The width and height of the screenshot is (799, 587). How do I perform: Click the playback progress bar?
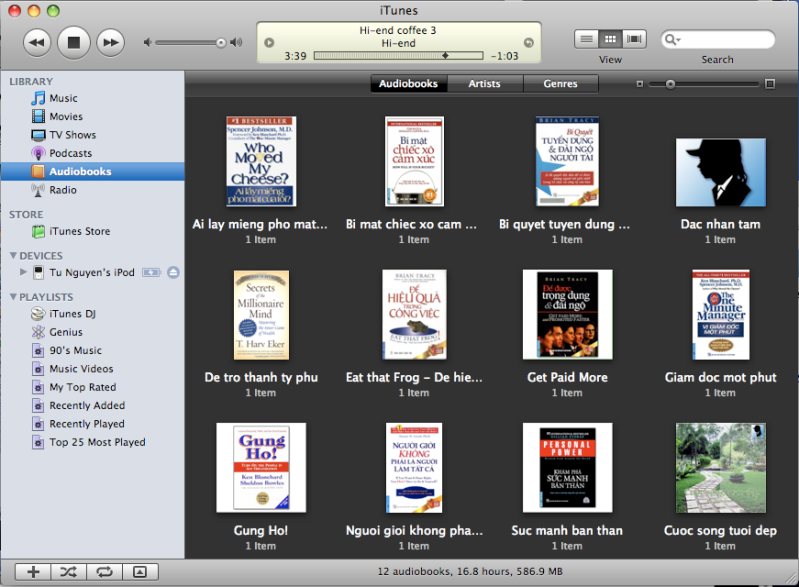[398, 56]
